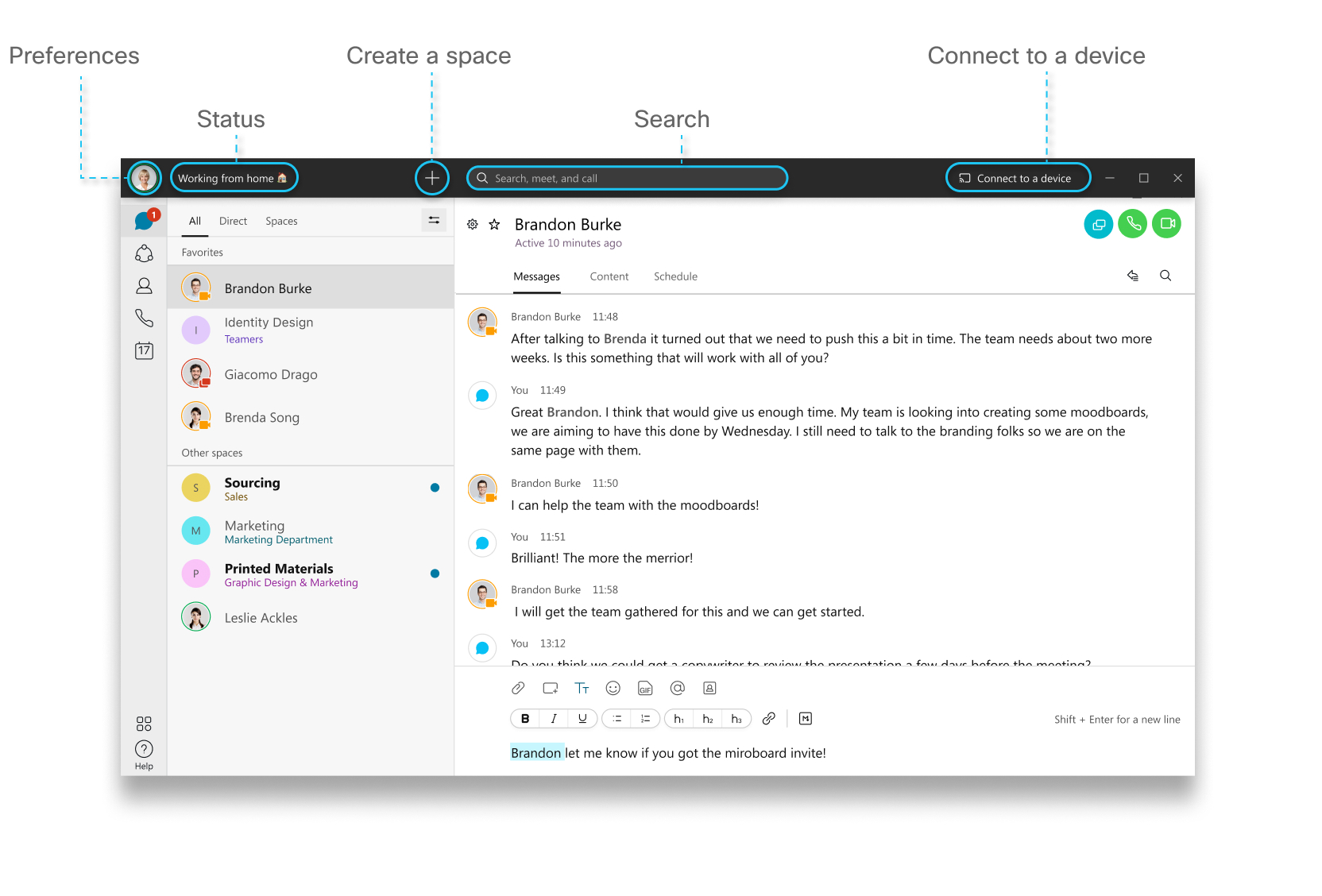Open the Contacts icon in the sidebar
Image resolution: width=1322 pixels, height=896 pixels.
tap(144, 286)
